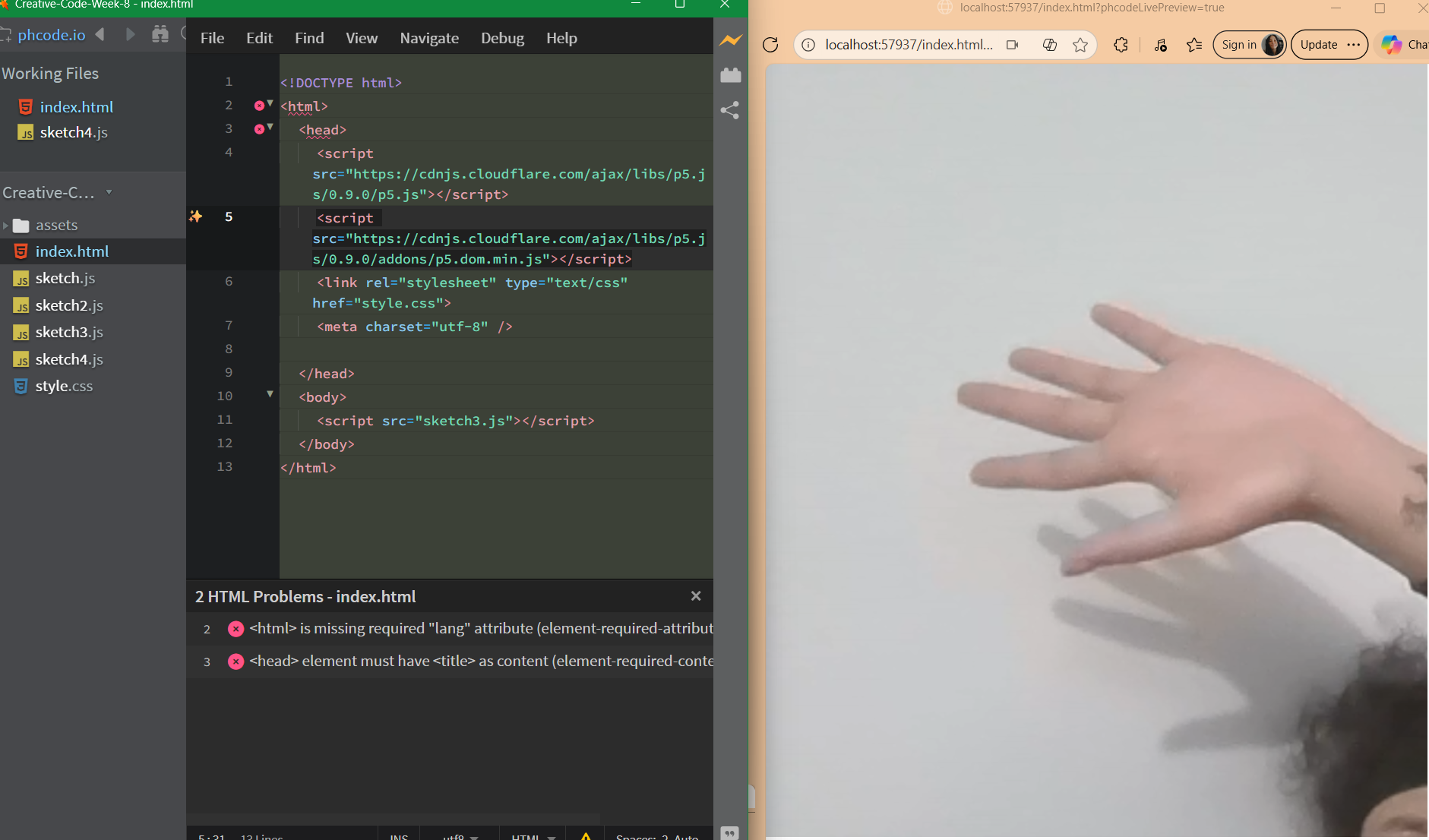This screenshot has height=840, width=1429.
Task: Bookmark page with the star icon
Action: (x=1080, y=45)
